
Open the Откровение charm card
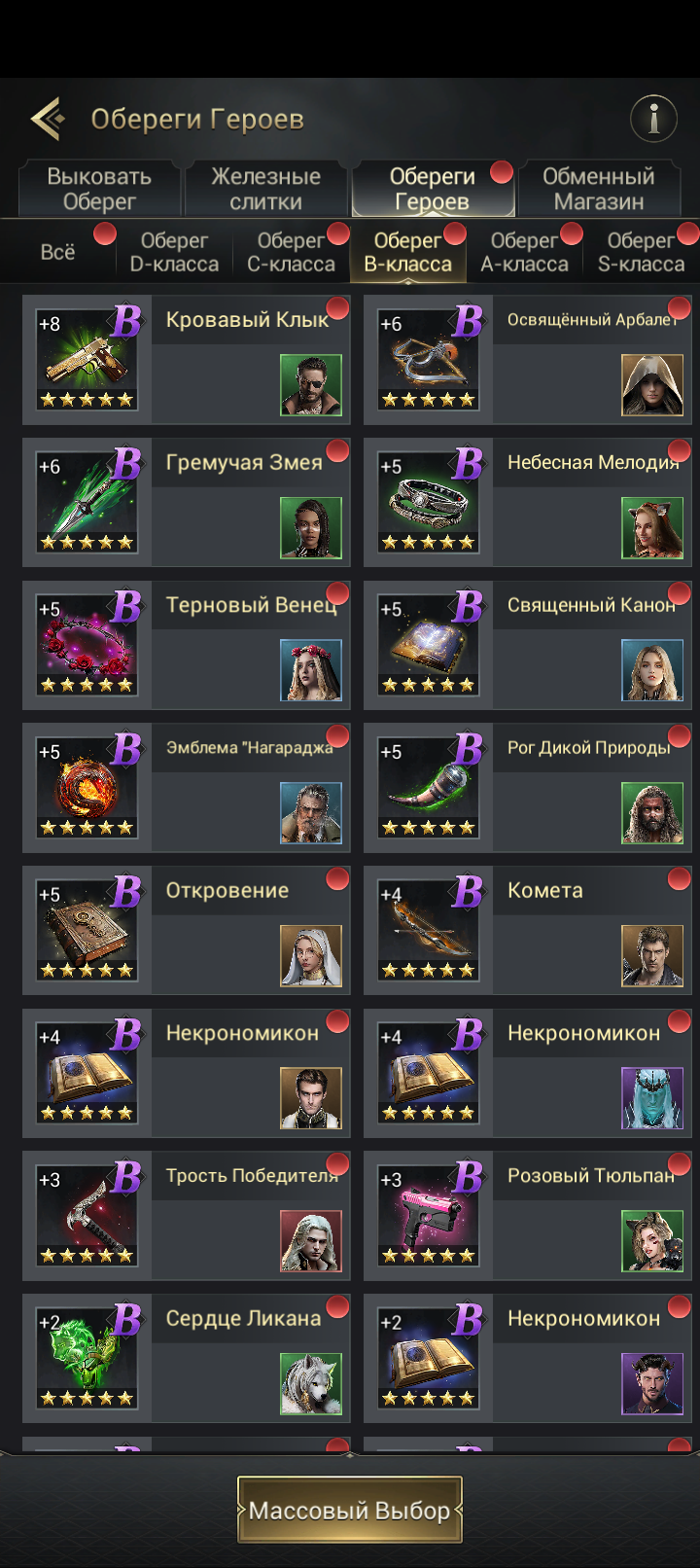pos(187,931)
